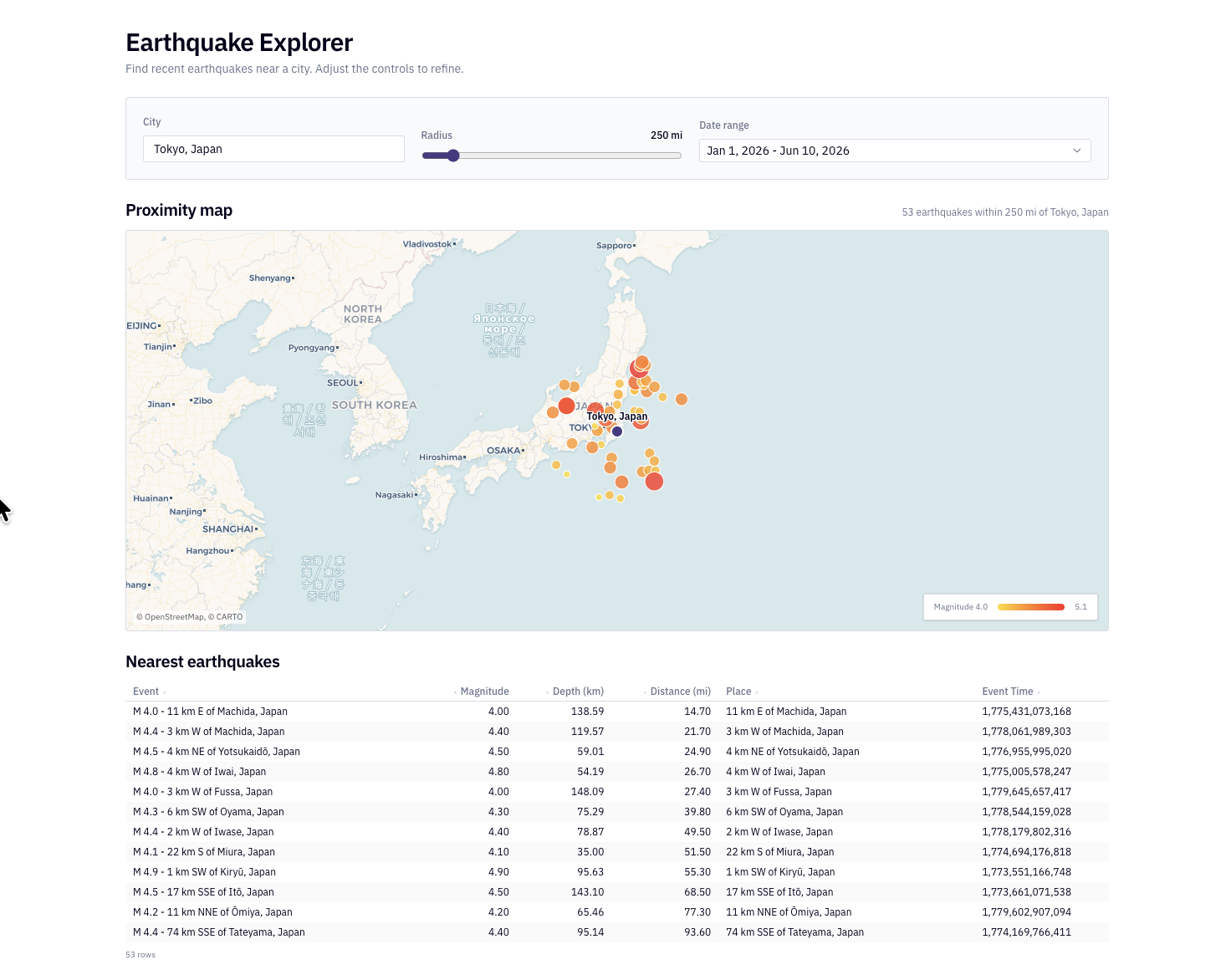Select row M 4.8 - 4 km W of Iwai, Japan
The image size is (1231, 980).
[617, 772]
